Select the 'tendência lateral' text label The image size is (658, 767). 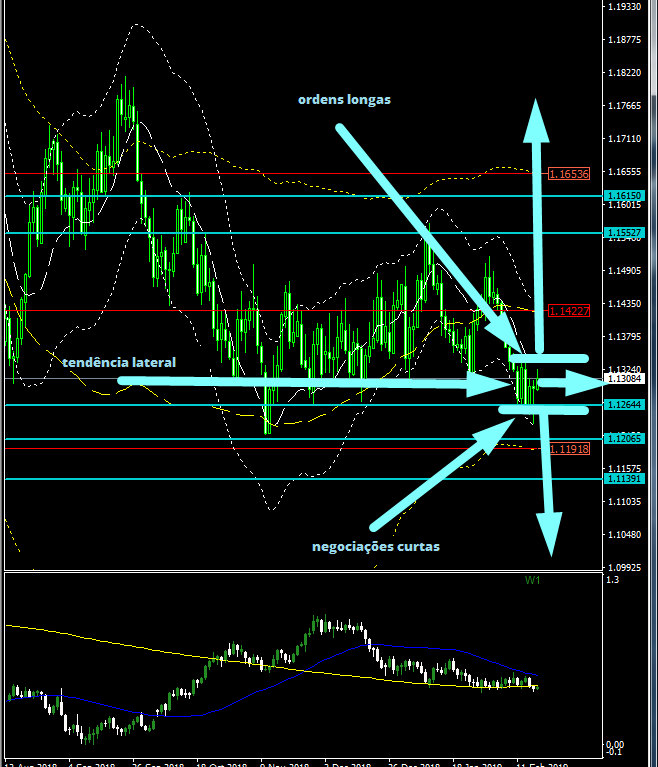[118, 362]
